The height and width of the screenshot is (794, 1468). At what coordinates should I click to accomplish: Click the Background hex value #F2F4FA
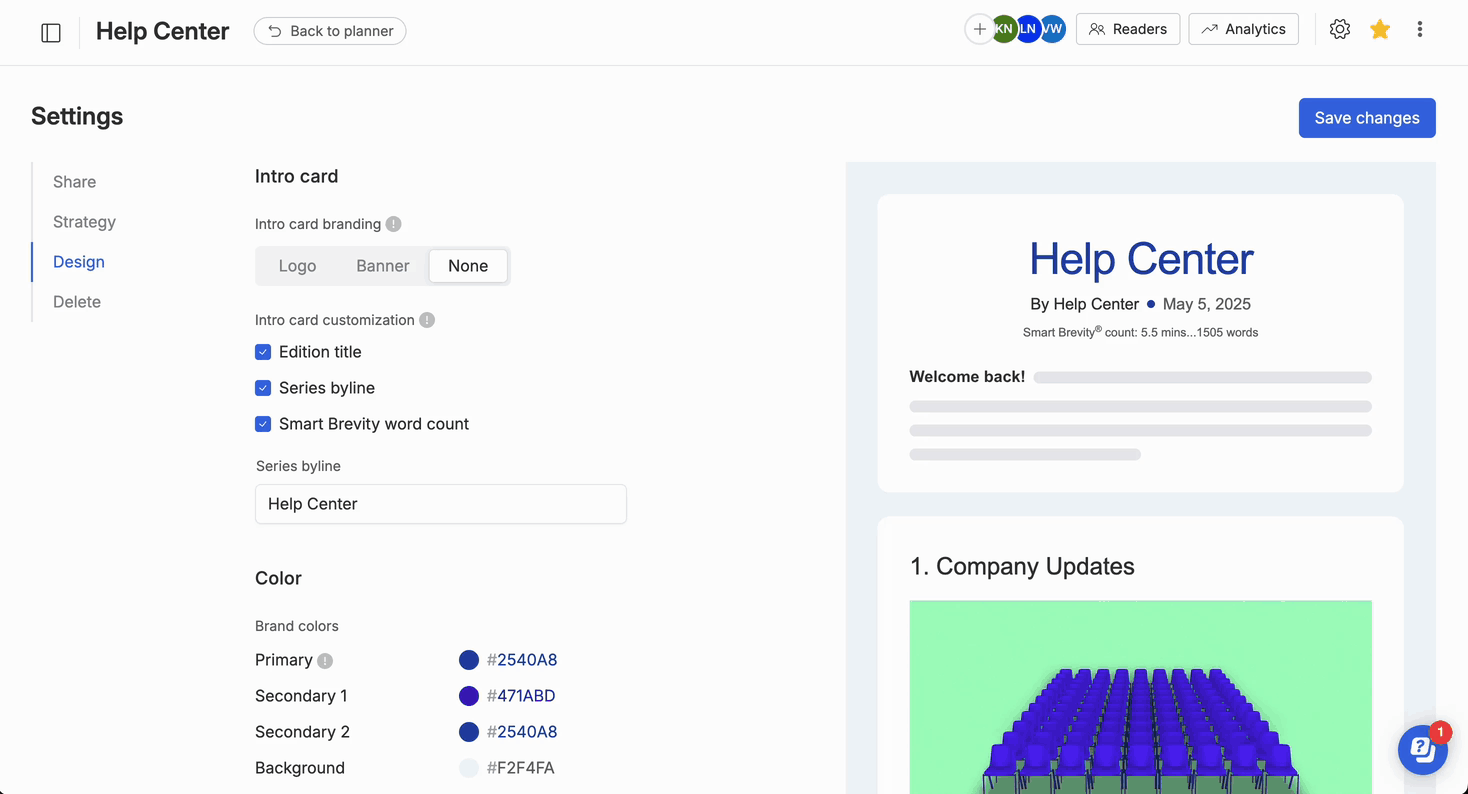[521, 768]
